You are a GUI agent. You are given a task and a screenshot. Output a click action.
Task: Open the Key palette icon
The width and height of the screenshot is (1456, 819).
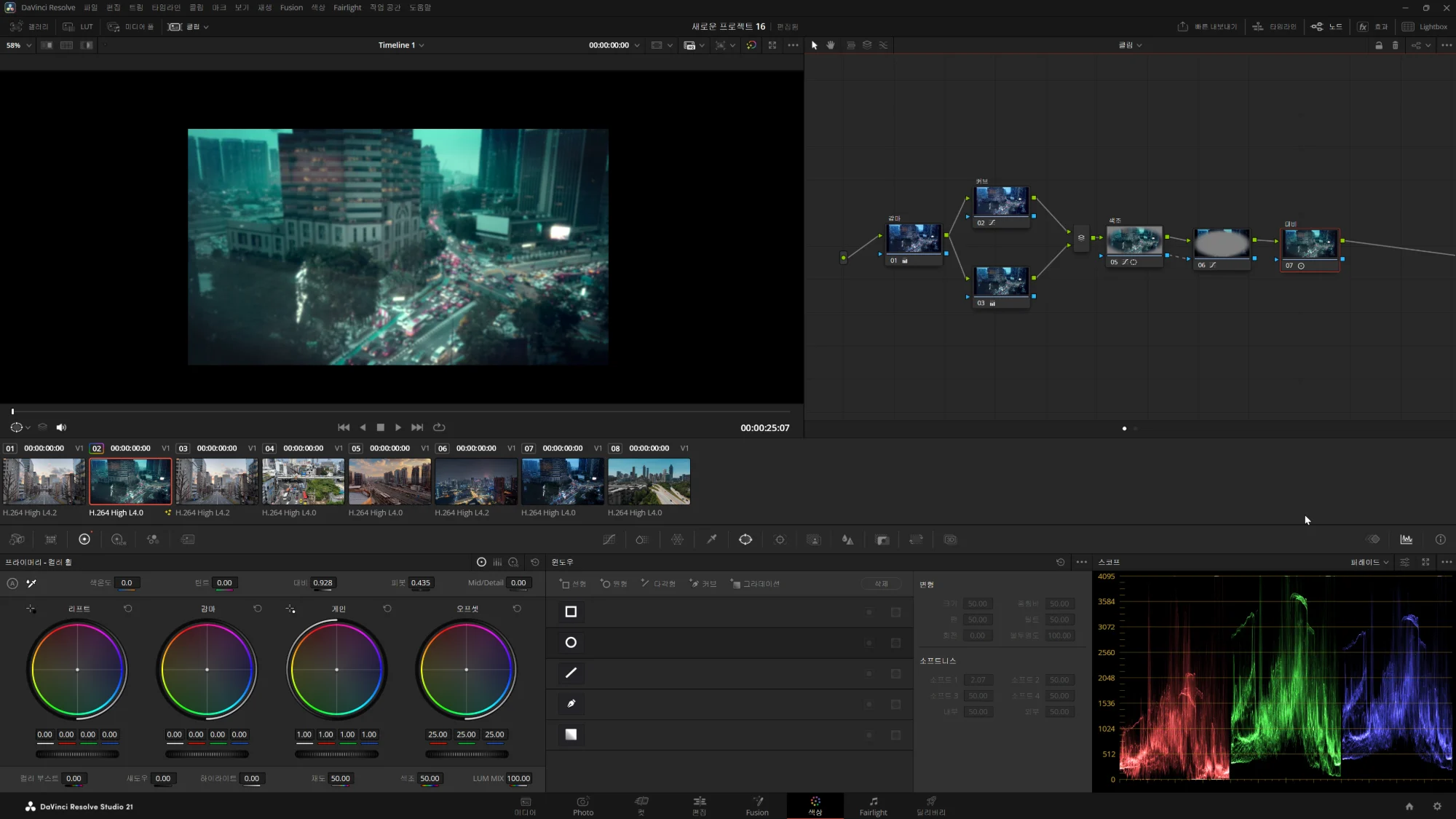882,539
